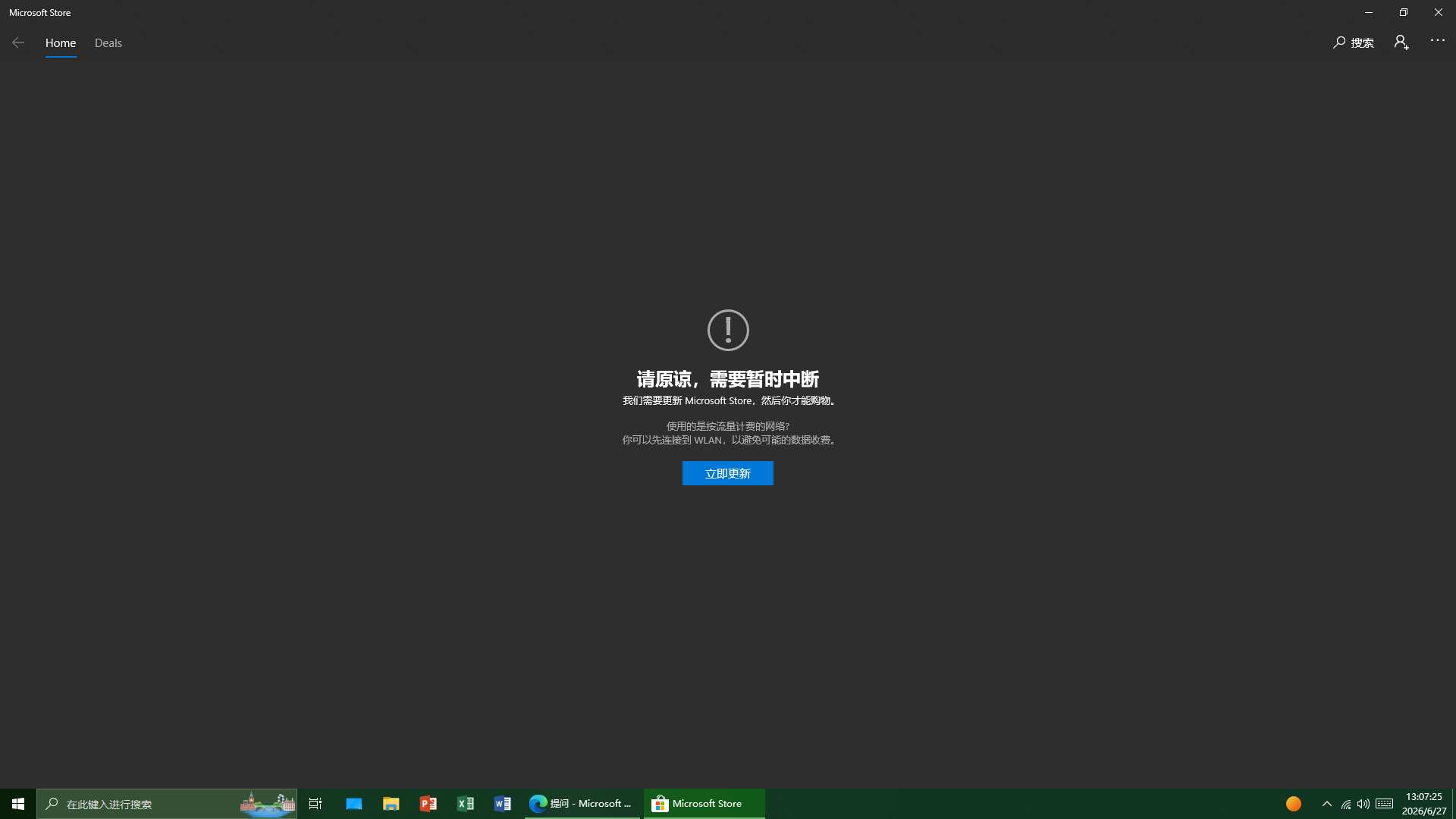Viewport: 1456px width, 819px height.
Task: Open the account sign-in person icon
Action: pos(1401,42)
